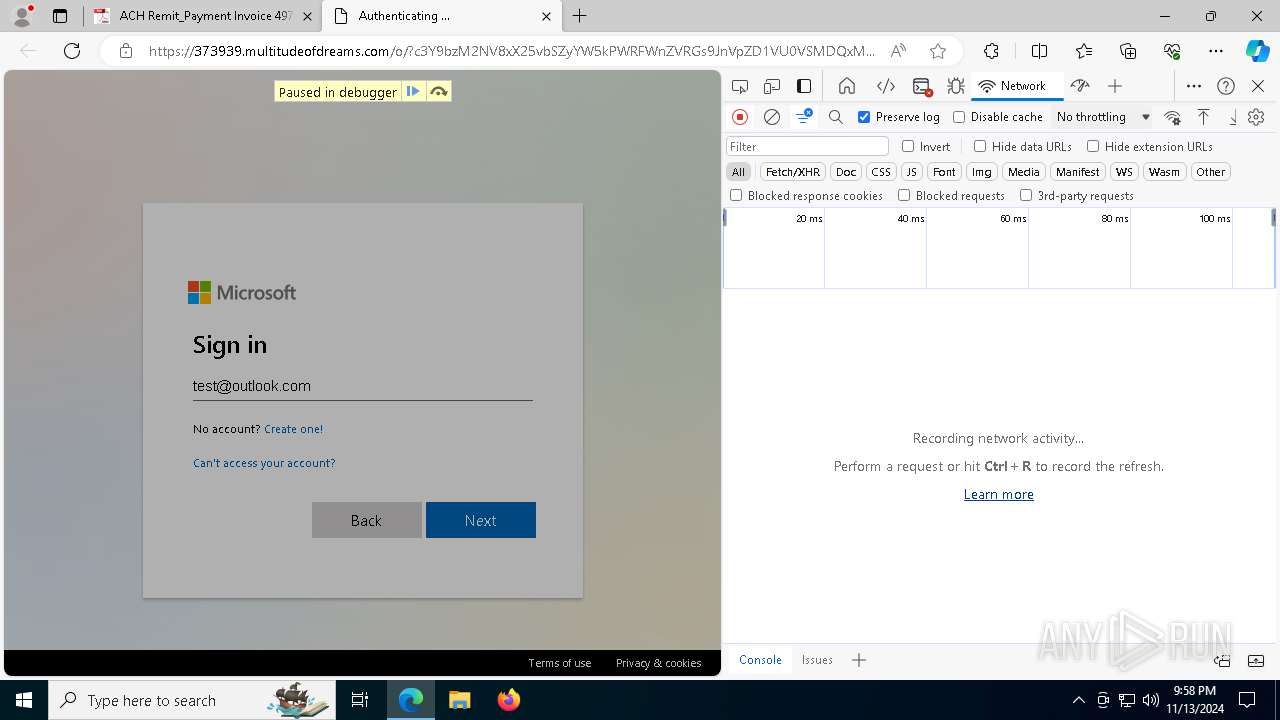Screen dimensions: 1280x720
Task: Open Copilot sidebar icon
Action: click(1257, 51)
